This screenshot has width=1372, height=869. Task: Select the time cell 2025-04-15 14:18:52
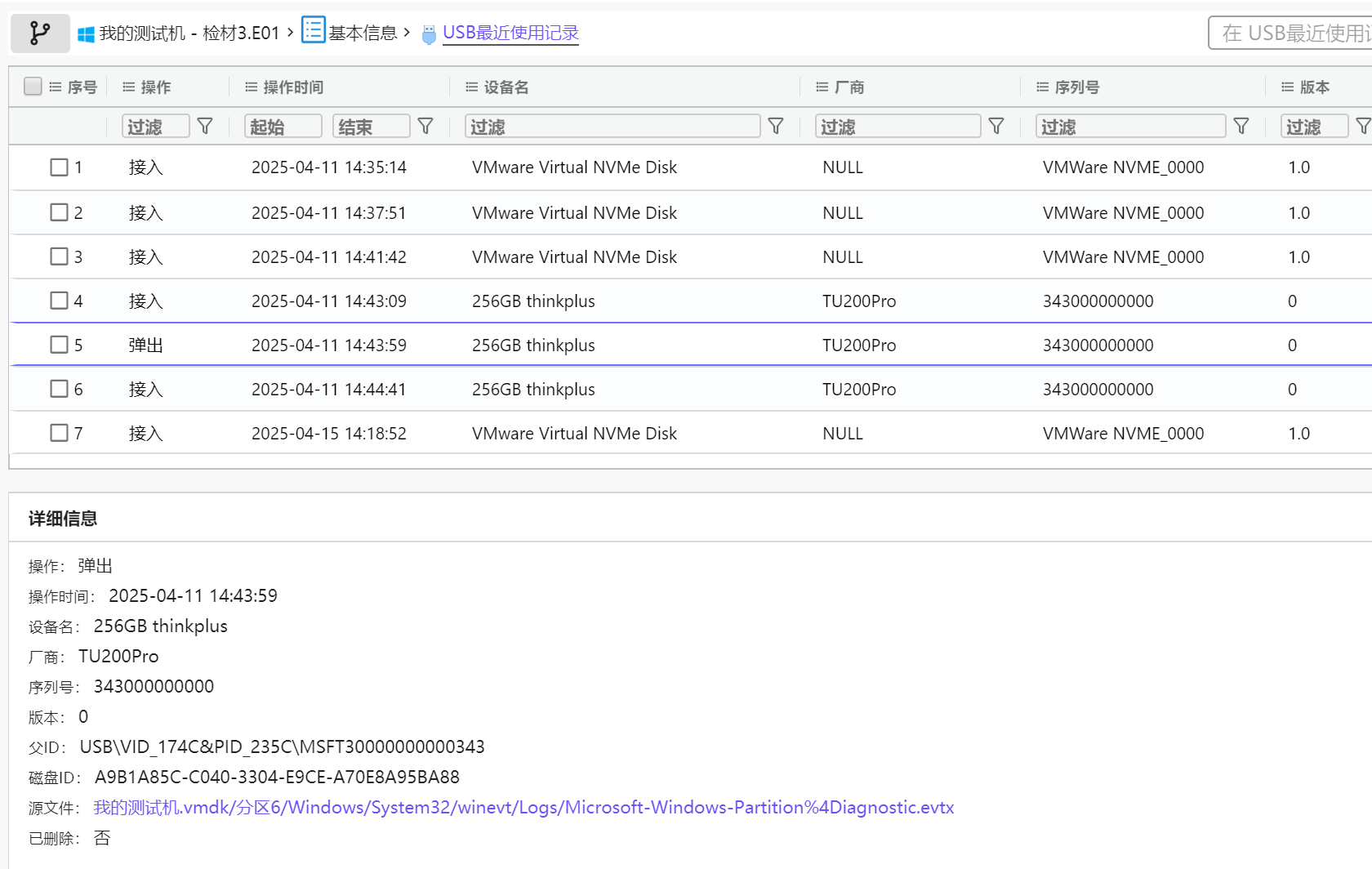[329, 433]
